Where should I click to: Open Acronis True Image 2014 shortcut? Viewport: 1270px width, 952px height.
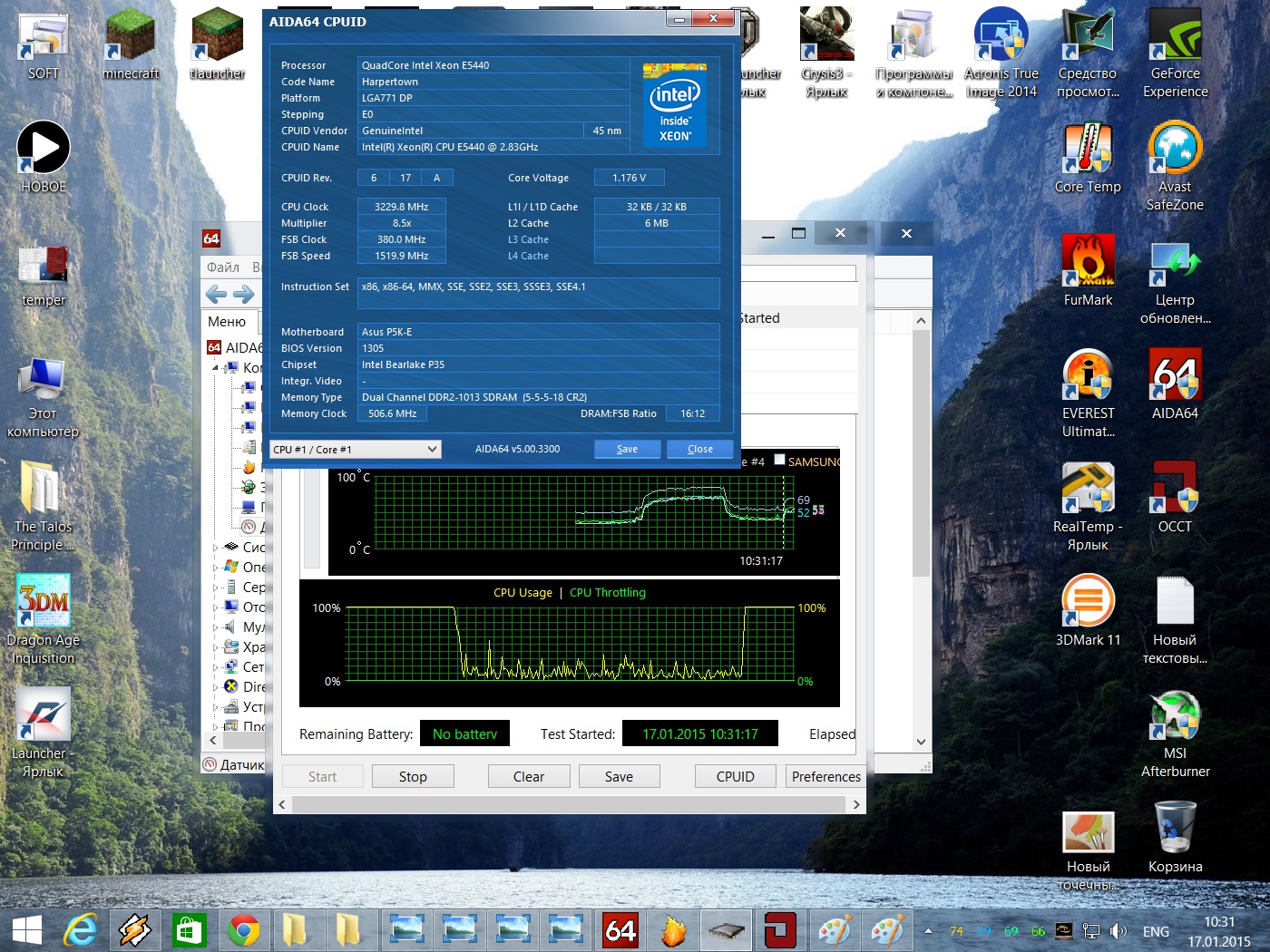1001,53
